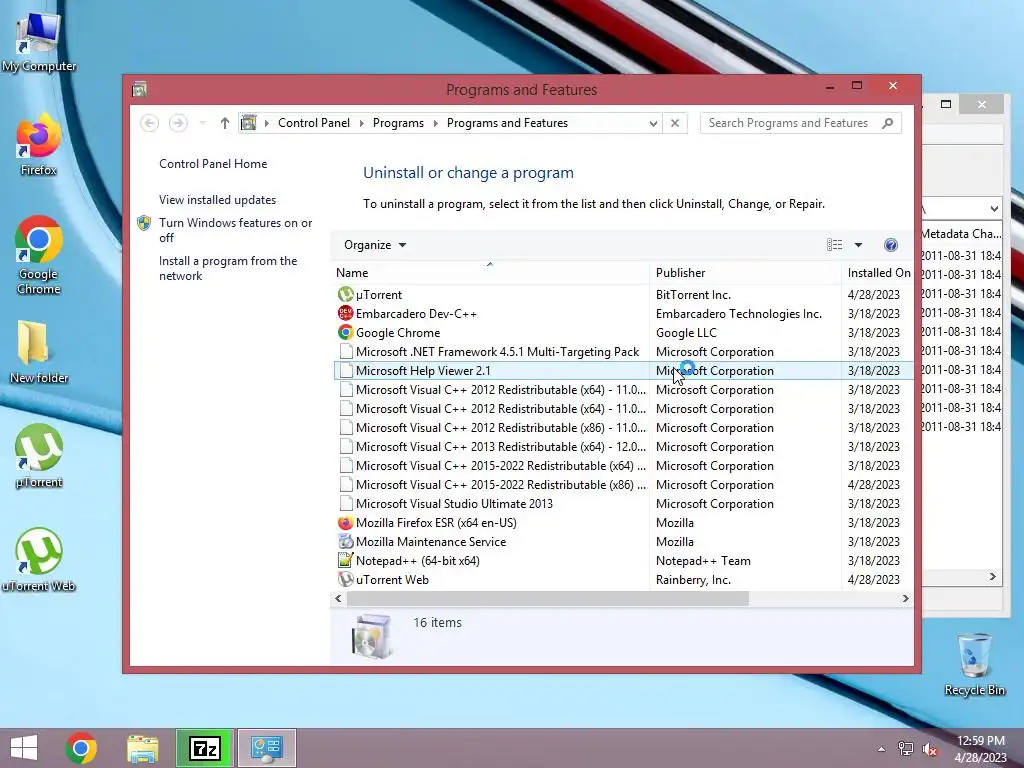This screenshot has height=768, width=1024.
Task: Click the Control Panel breadcrumb
Action: point(313,123)
